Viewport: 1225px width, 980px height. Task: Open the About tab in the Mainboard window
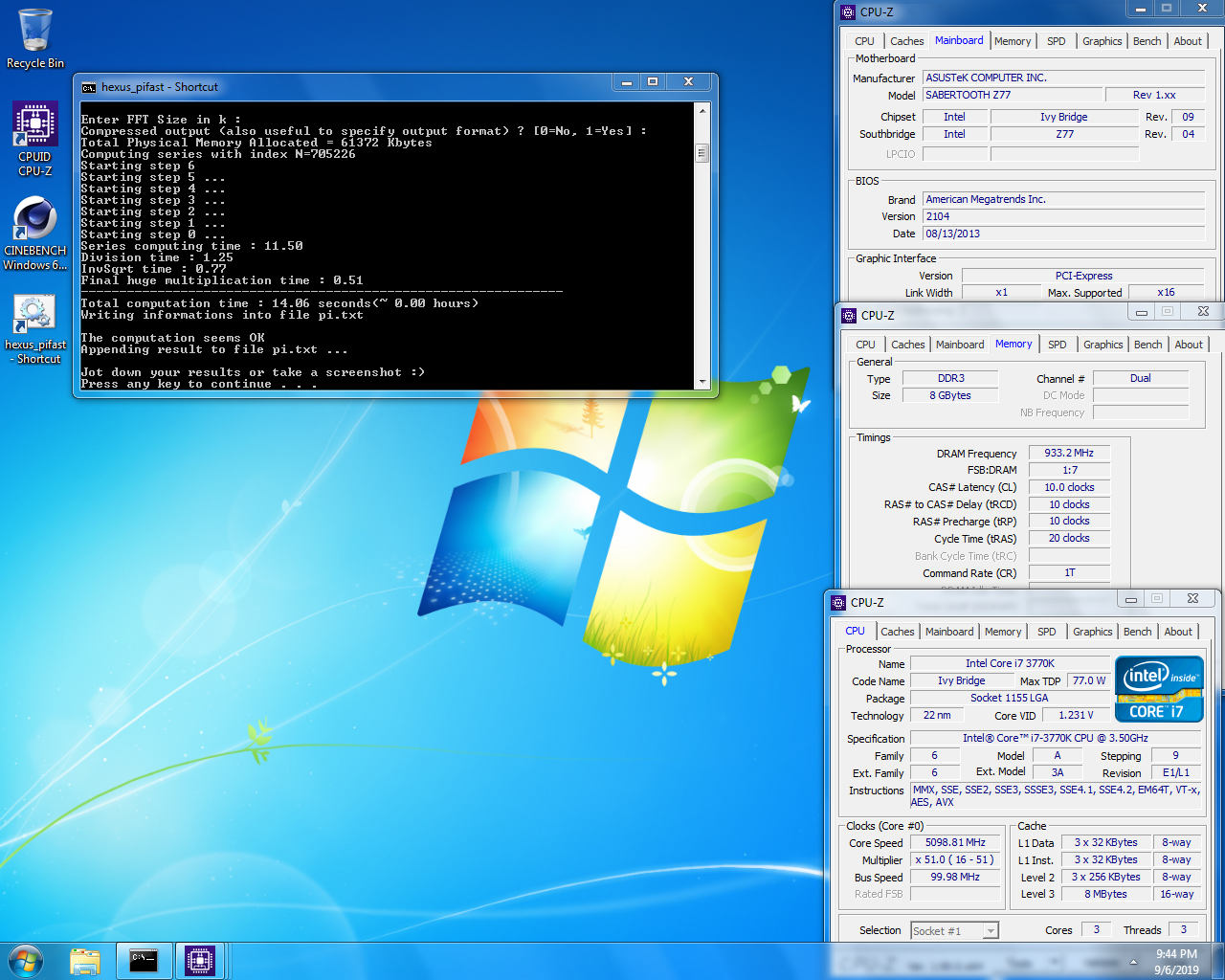[x=1188, y=41]
